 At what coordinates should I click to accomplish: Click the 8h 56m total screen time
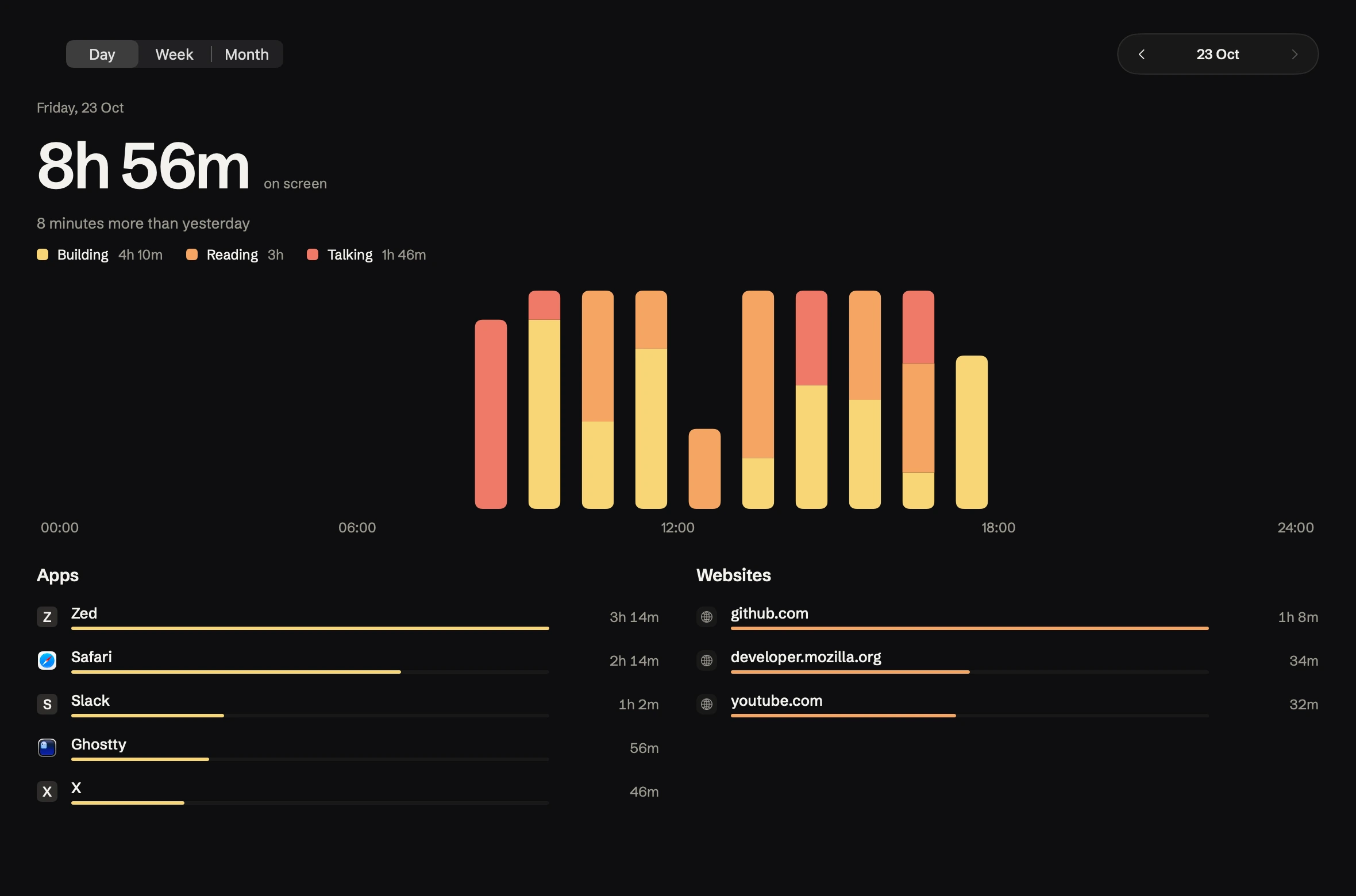click(143, 165)
